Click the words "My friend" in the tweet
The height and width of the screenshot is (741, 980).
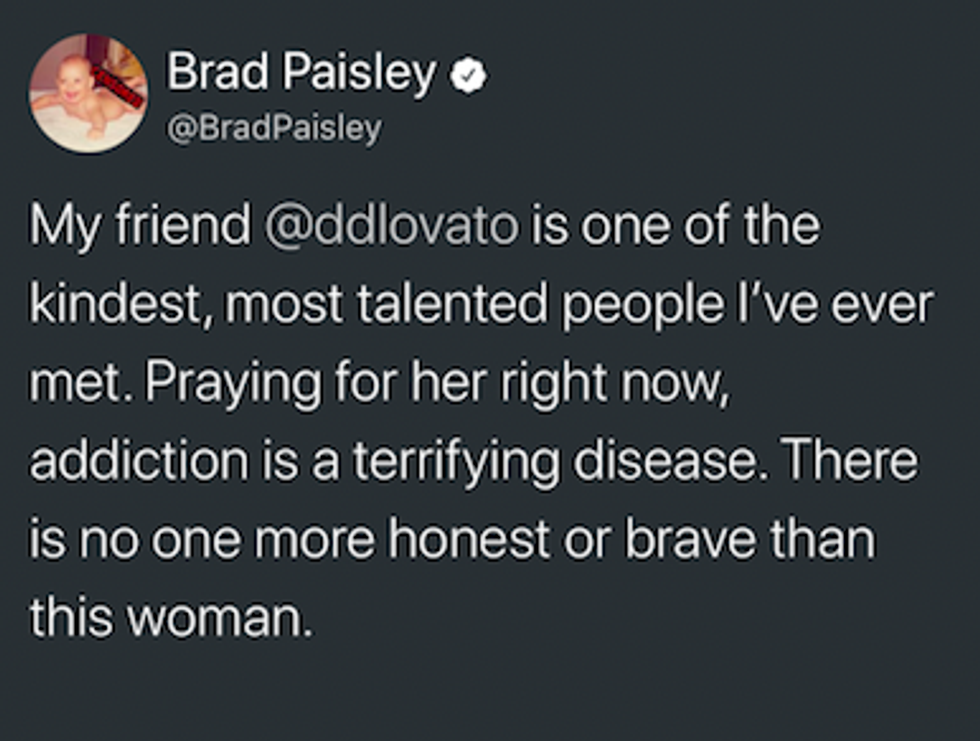(139, 227)
